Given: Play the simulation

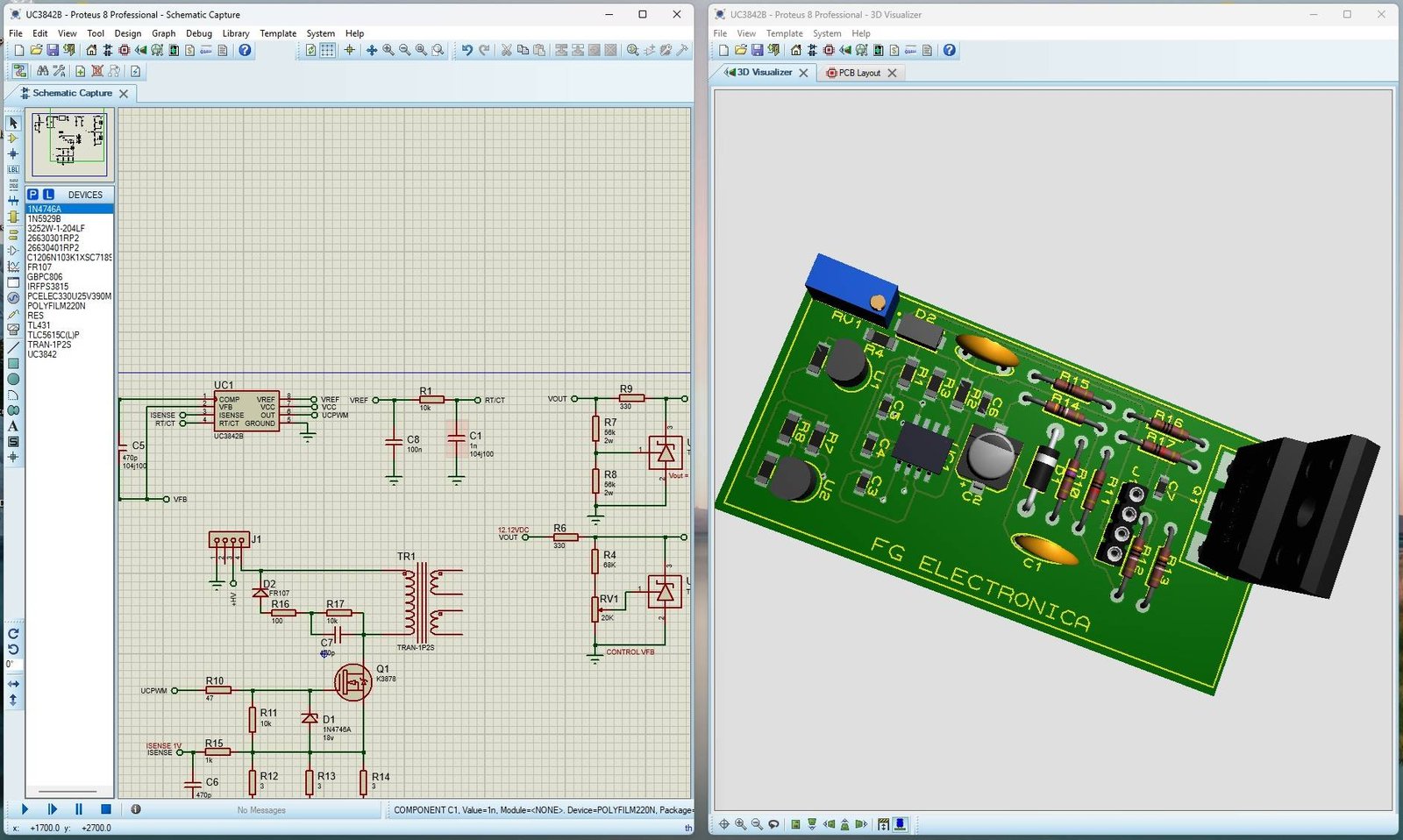Looking at the screenshot, I should (25, 809).
